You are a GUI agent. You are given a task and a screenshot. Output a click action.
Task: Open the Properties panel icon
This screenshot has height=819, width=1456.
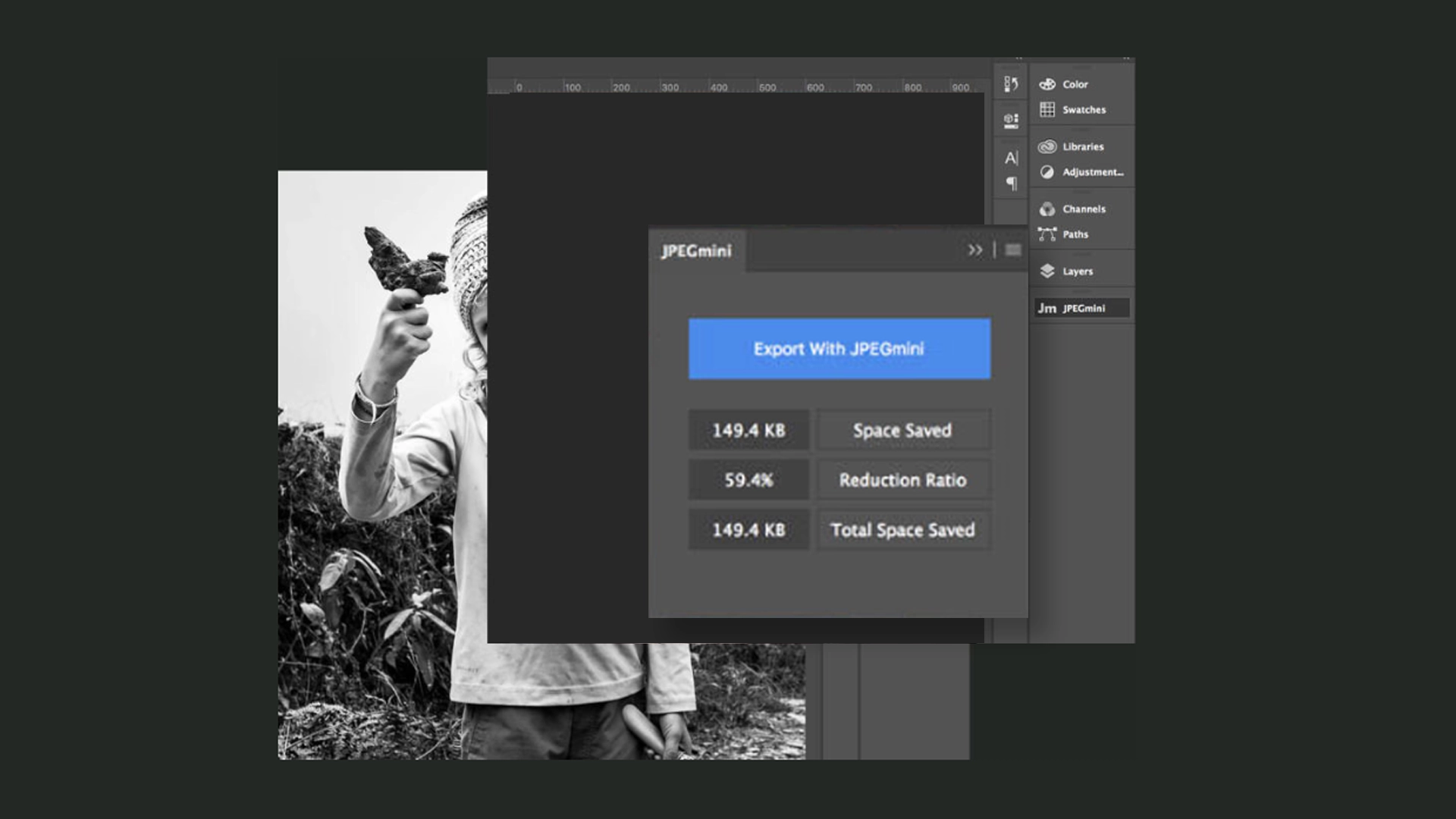click(1011, 120)
